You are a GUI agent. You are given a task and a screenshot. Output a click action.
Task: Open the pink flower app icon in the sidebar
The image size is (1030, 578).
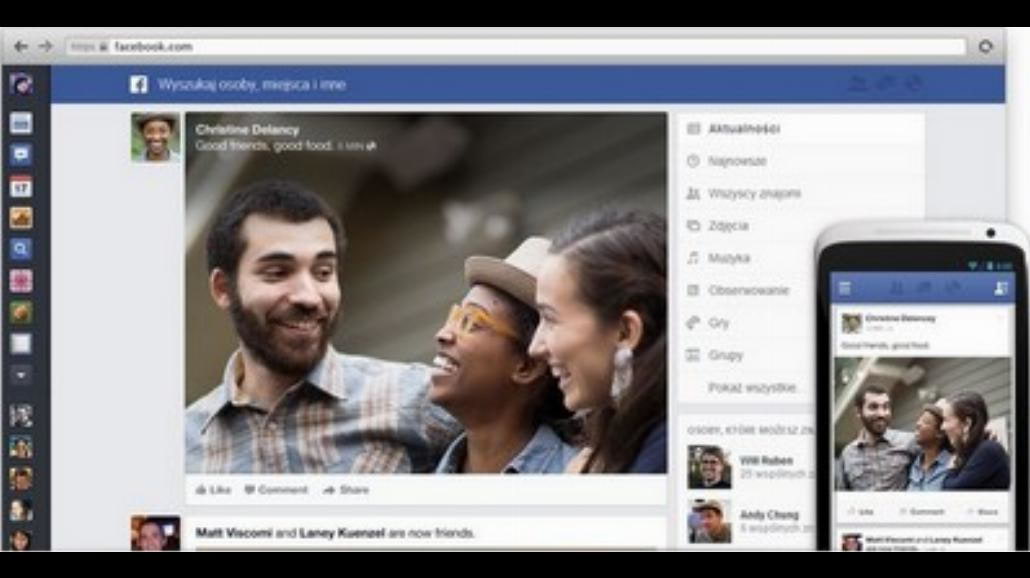(x=21, y=281)
